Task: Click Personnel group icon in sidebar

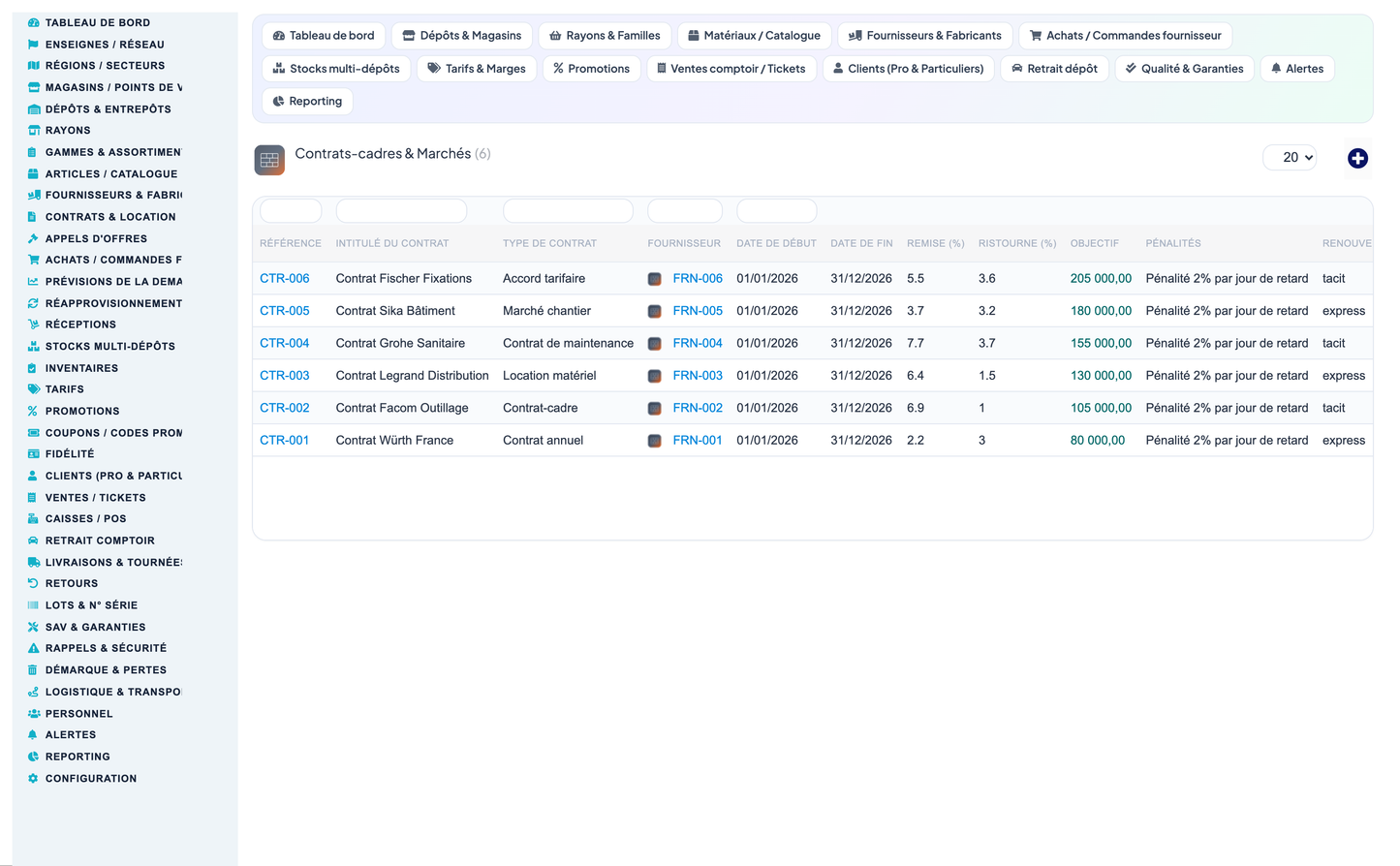Action: [33, 714]
